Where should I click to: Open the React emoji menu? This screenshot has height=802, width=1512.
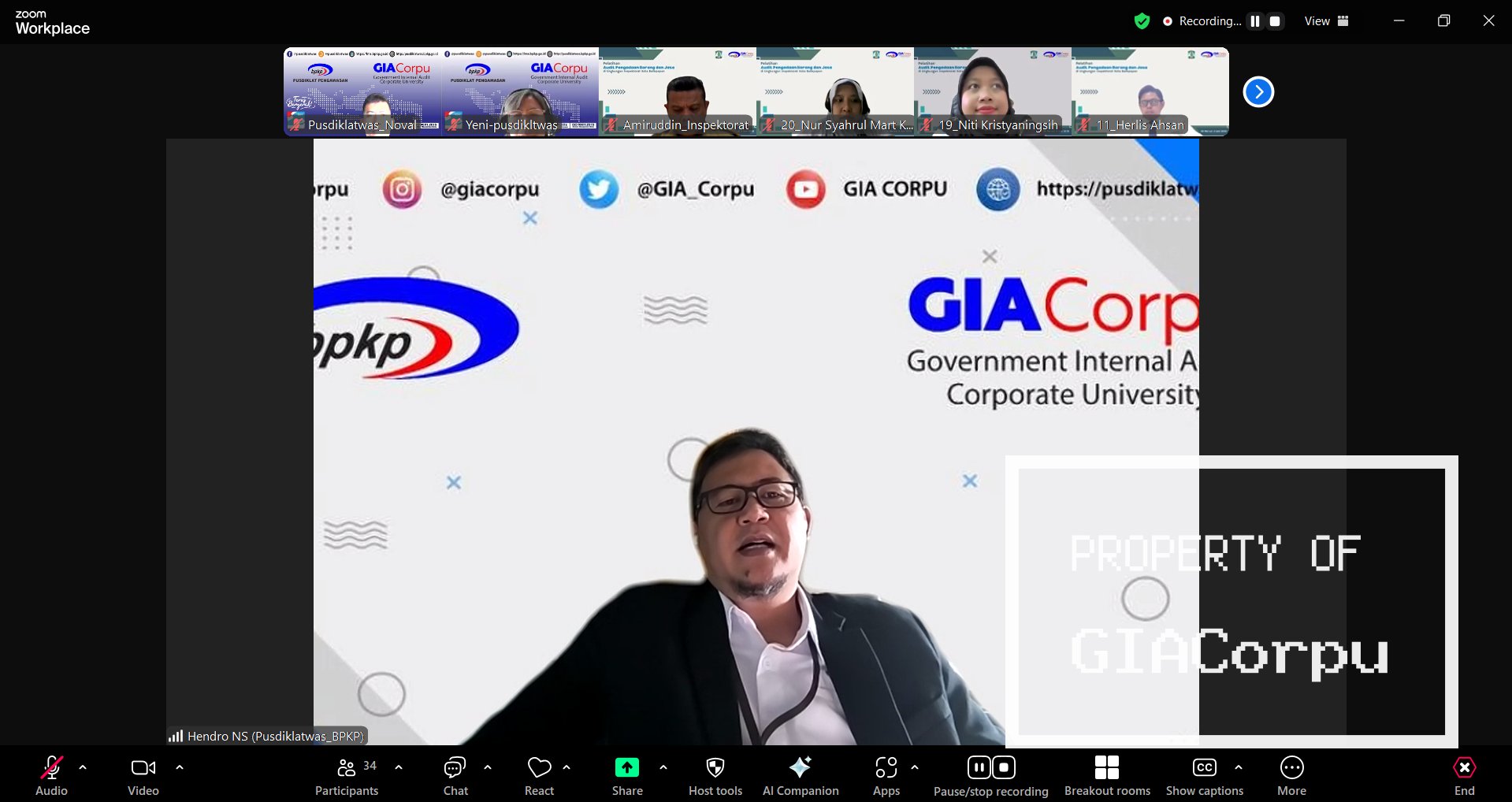(x=539, y=776)
